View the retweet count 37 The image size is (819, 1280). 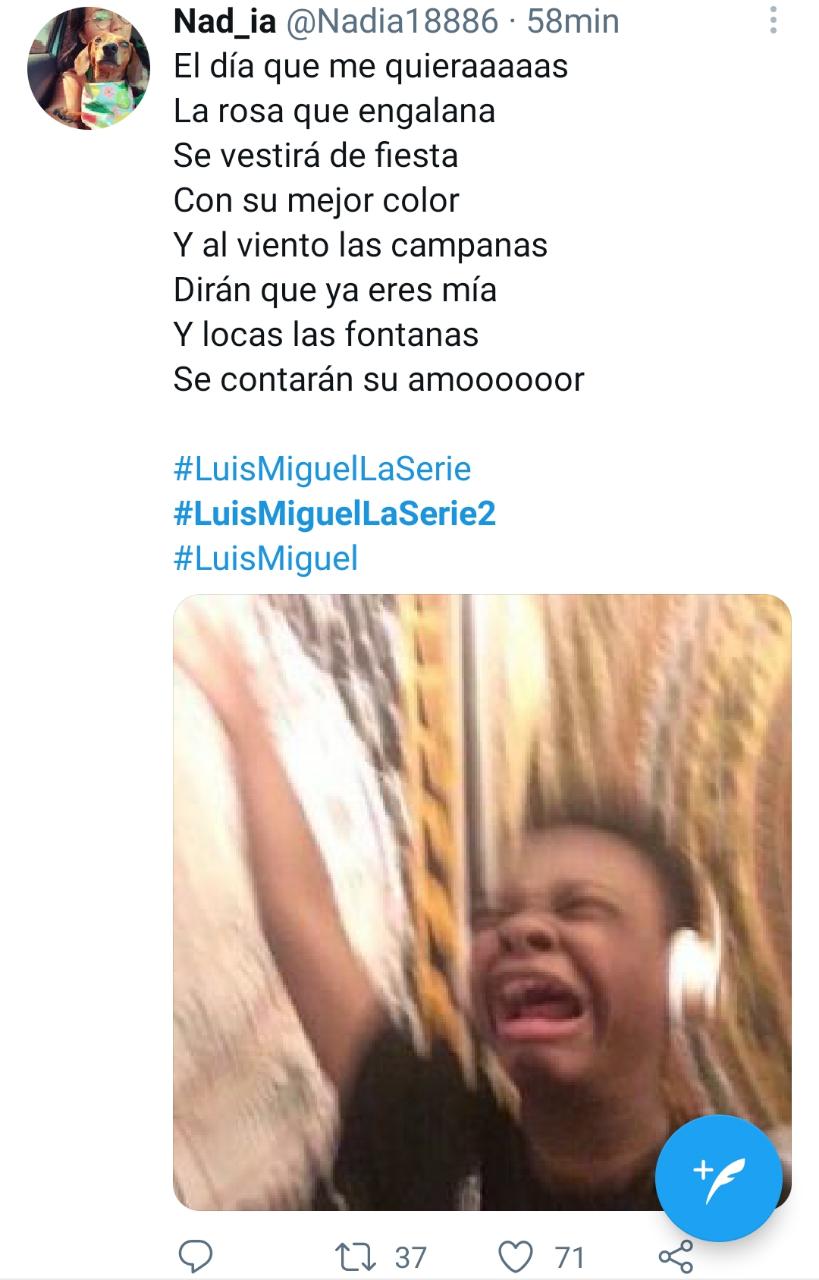410,1257
